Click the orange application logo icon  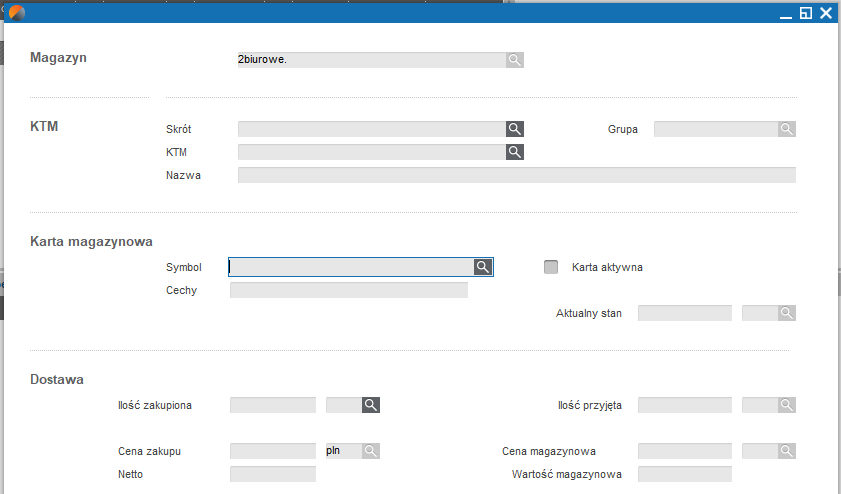[17, 12]
